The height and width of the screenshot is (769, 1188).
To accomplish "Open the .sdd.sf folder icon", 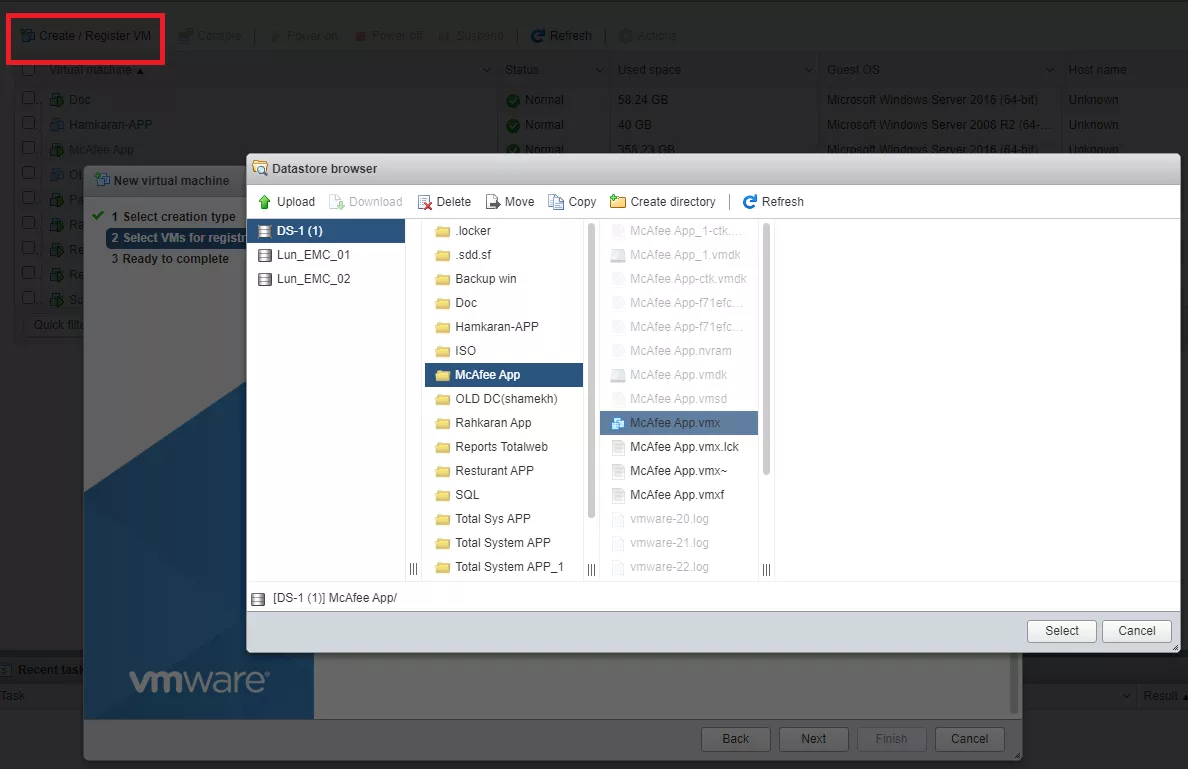I will [442, 255].
